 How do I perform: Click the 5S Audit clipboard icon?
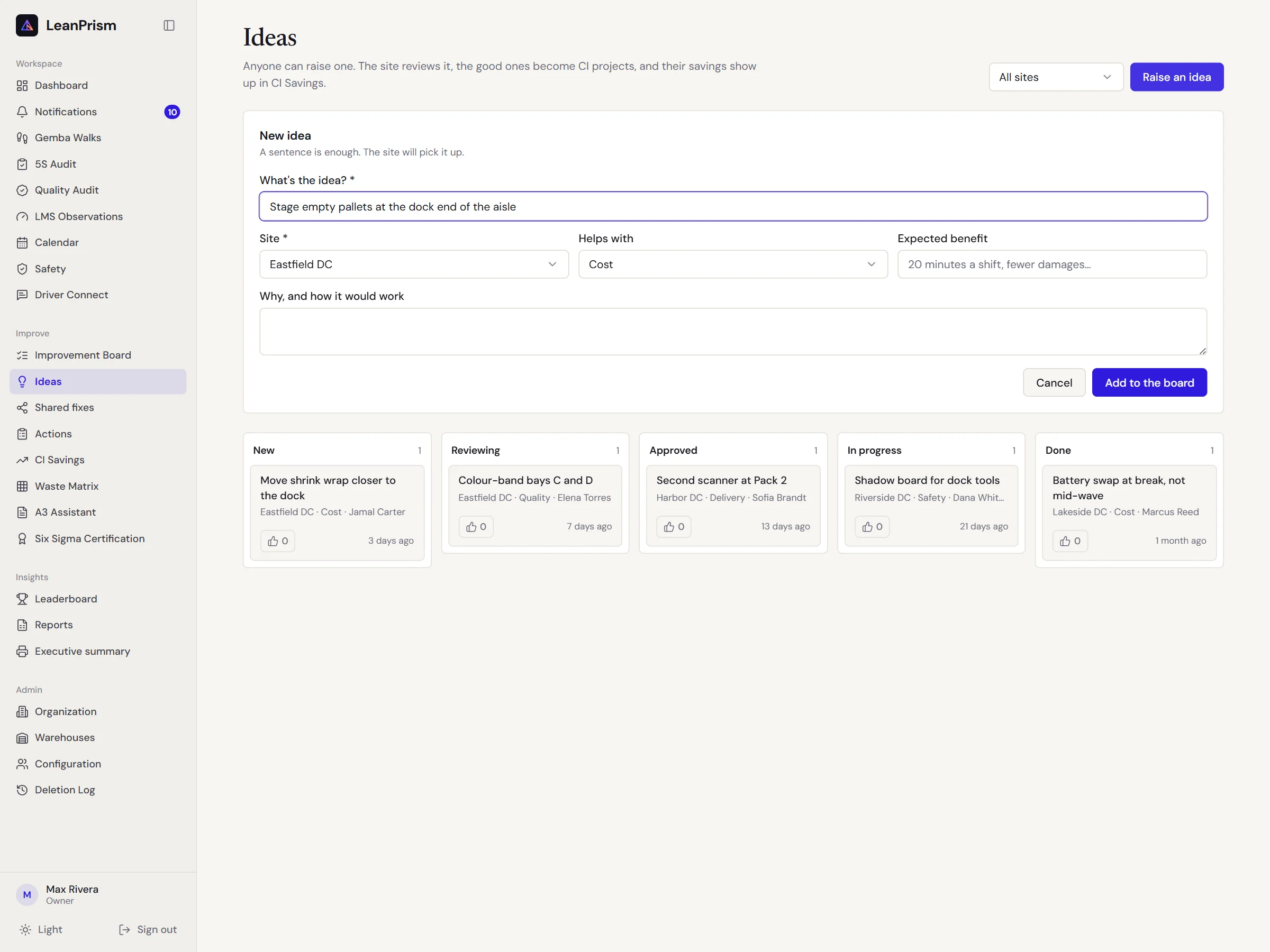22,164
